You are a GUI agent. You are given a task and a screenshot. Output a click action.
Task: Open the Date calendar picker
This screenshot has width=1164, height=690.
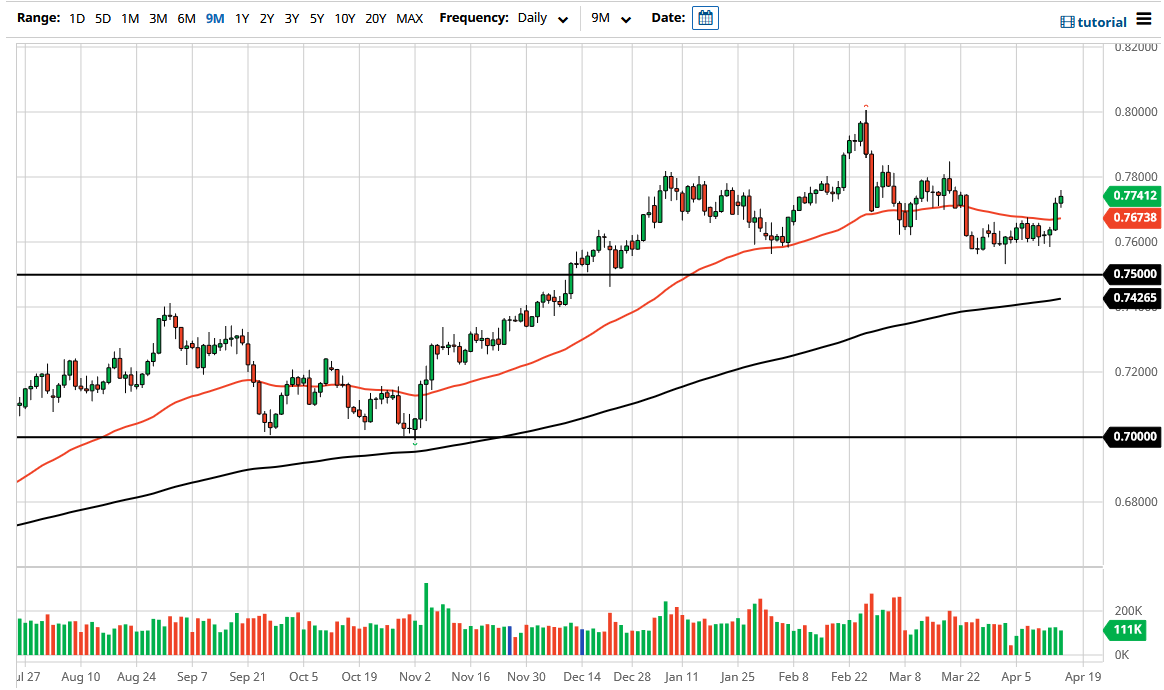tap(706, 18)
